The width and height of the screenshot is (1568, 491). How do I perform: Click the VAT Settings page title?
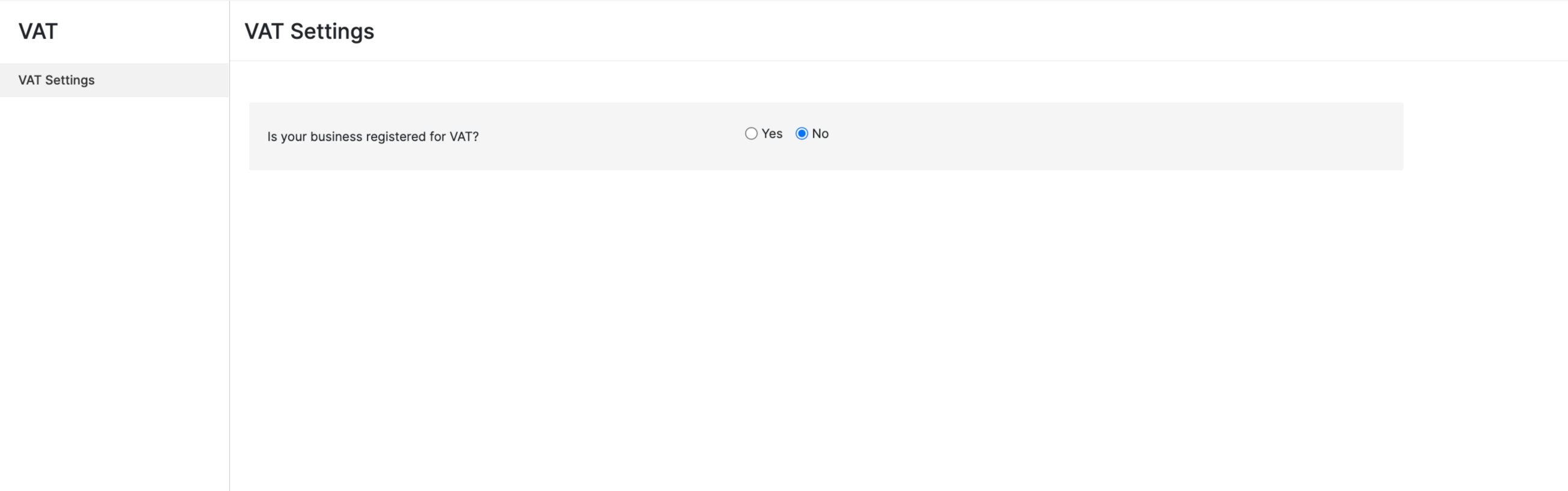tap(309, 31)
